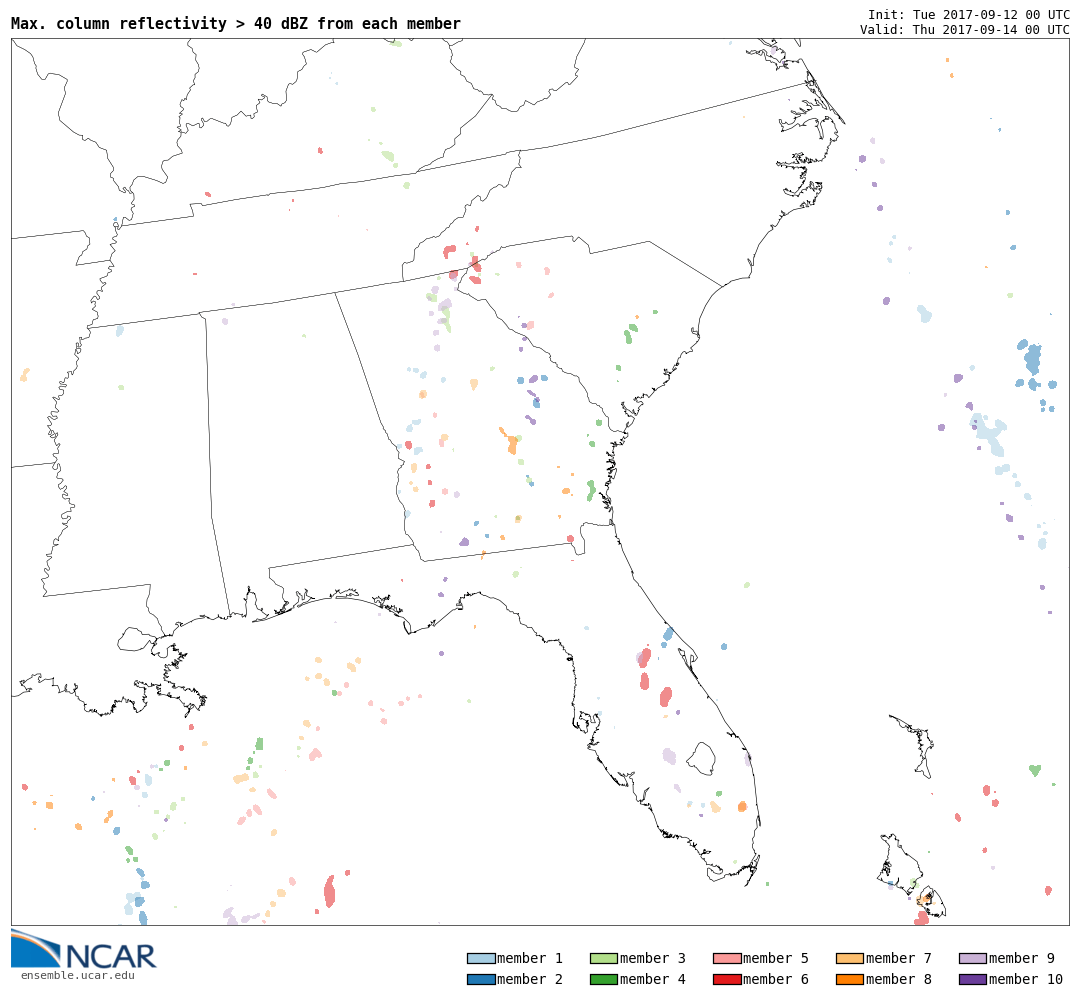The width and height of the screenshot is (1080, 988).
Task: Click the member 6 red swatch
Action: pyautogui.click(x=727, y=979)
